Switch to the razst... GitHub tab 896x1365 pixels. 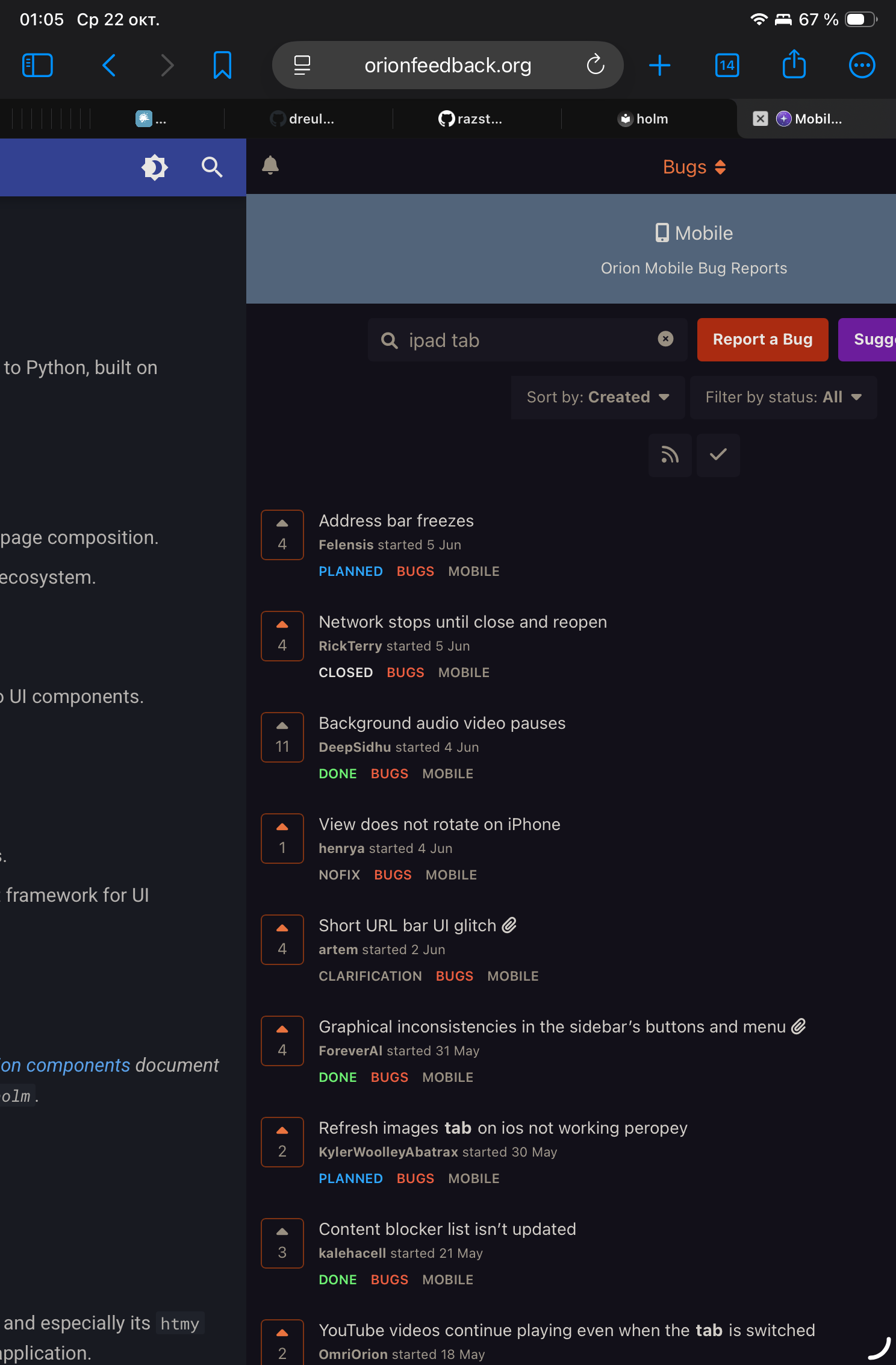click(x=471, y=119)
